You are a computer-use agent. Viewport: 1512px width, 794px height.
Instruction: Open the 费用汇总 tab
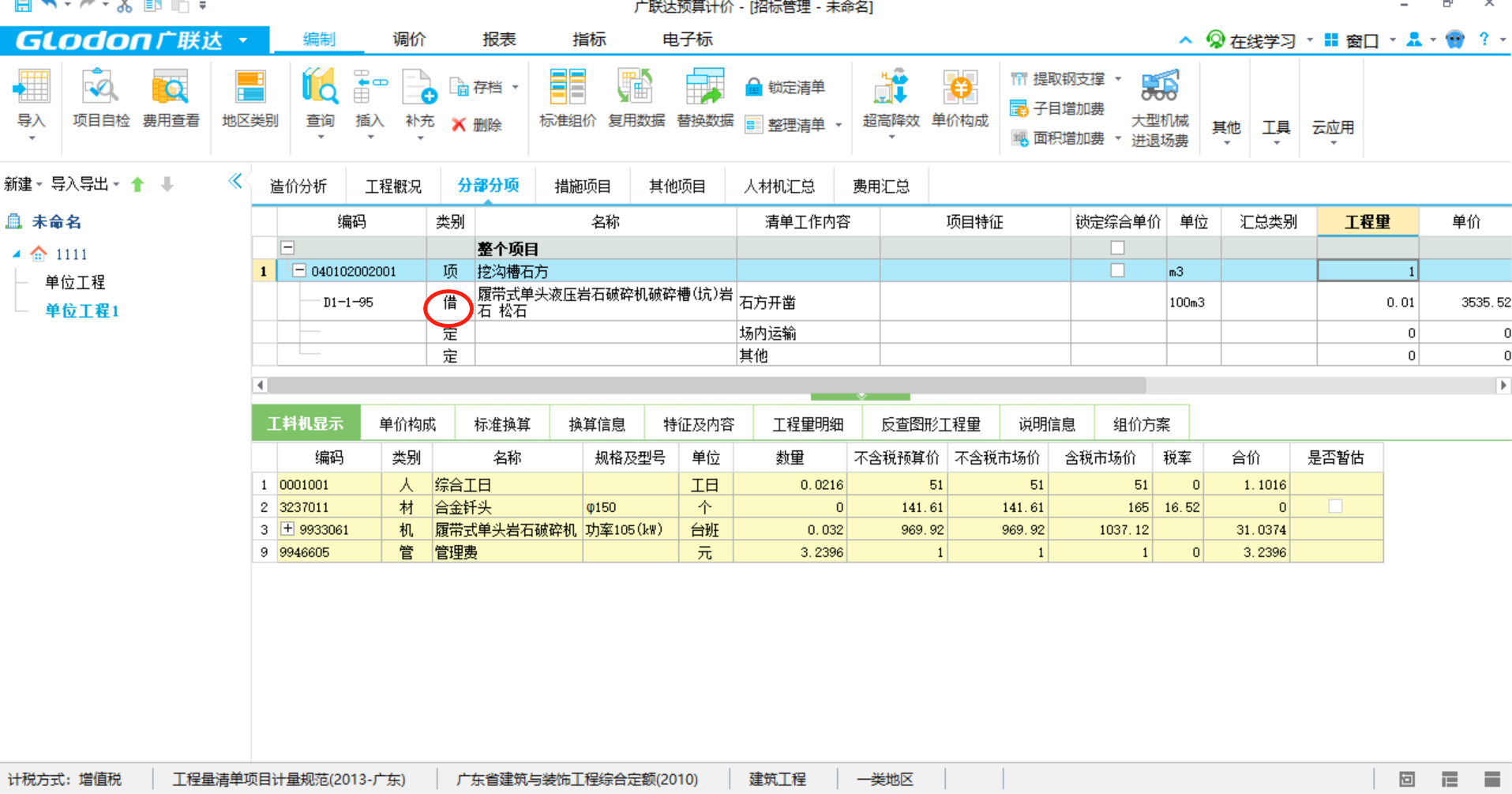tap(881, 186)
